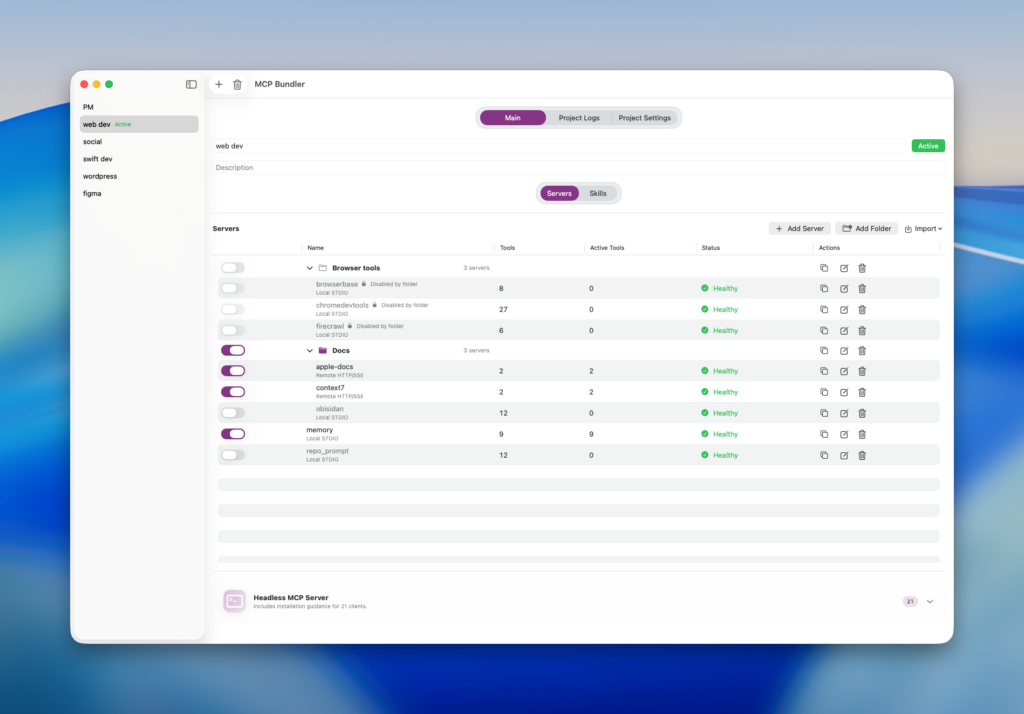Expand the Headless MCP Server section
This screenshot has height=714, width=1024.
coord(929,601)
